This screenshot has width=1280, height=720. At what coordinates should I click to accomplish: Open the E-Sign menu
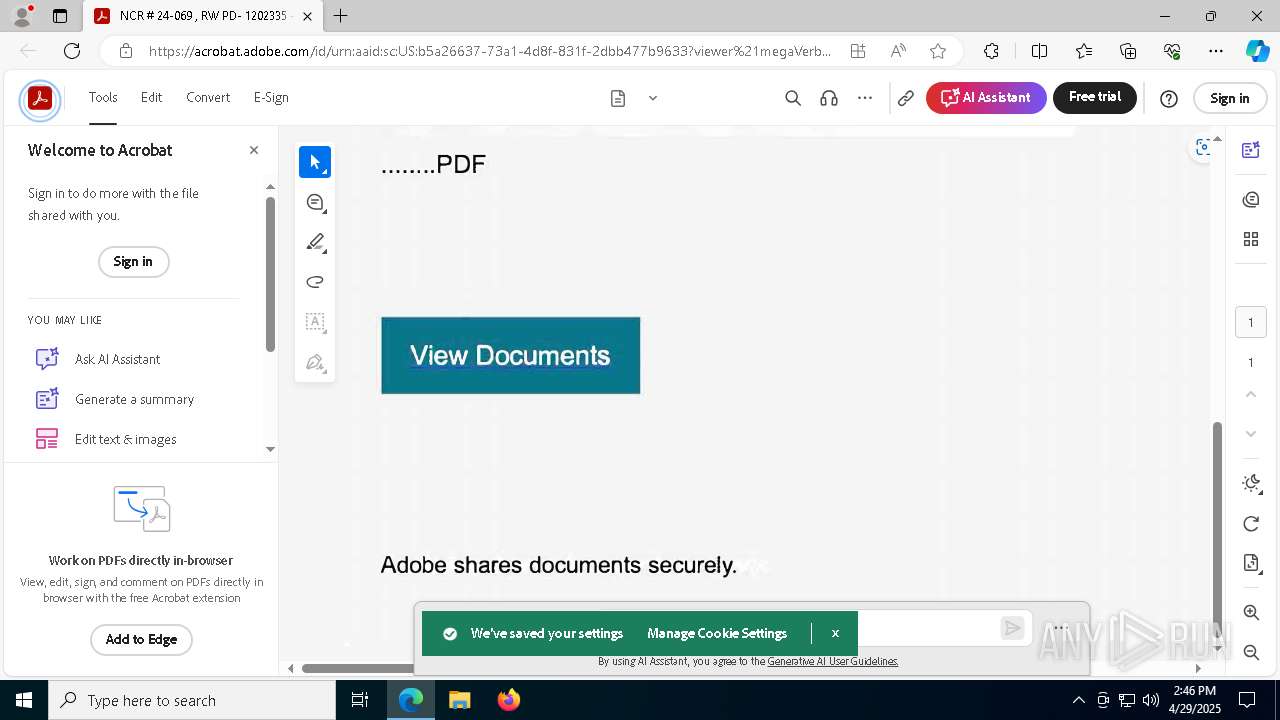(271, 97)
